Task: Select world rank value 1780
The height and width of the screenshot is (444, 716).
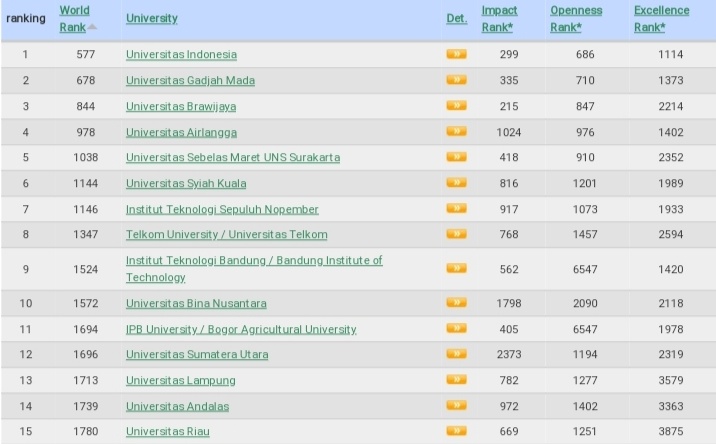Action: pyautogui.click(x=85, y=431)
